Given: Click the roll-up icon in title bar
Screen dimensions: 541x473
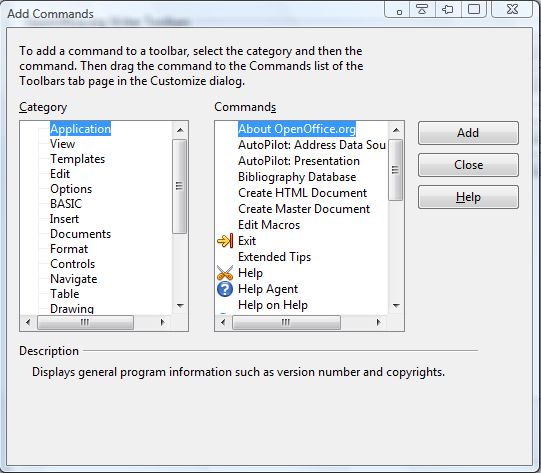Looking at the screenshot, I should coord(422,9).
